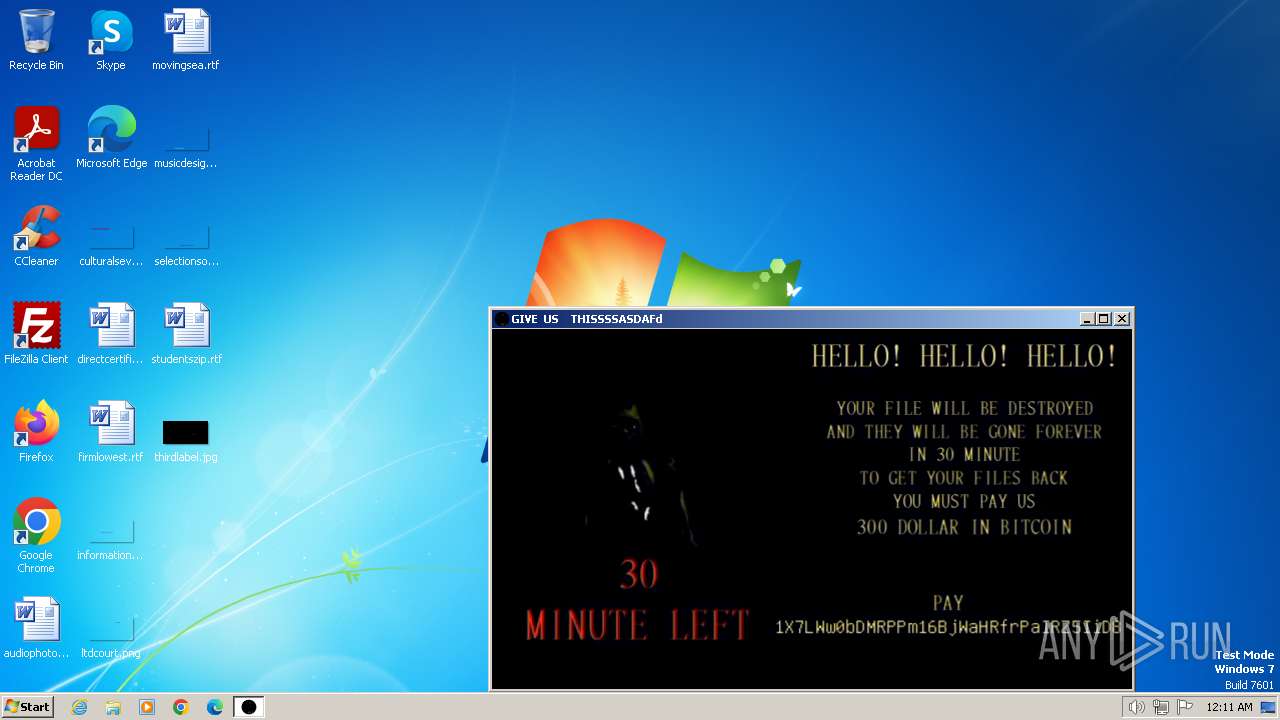Image resolution: width=1280 pixels, height=720 pixels.
Task: Launch Microsoft Edge desktop shortcut
Action: point(111,138)
